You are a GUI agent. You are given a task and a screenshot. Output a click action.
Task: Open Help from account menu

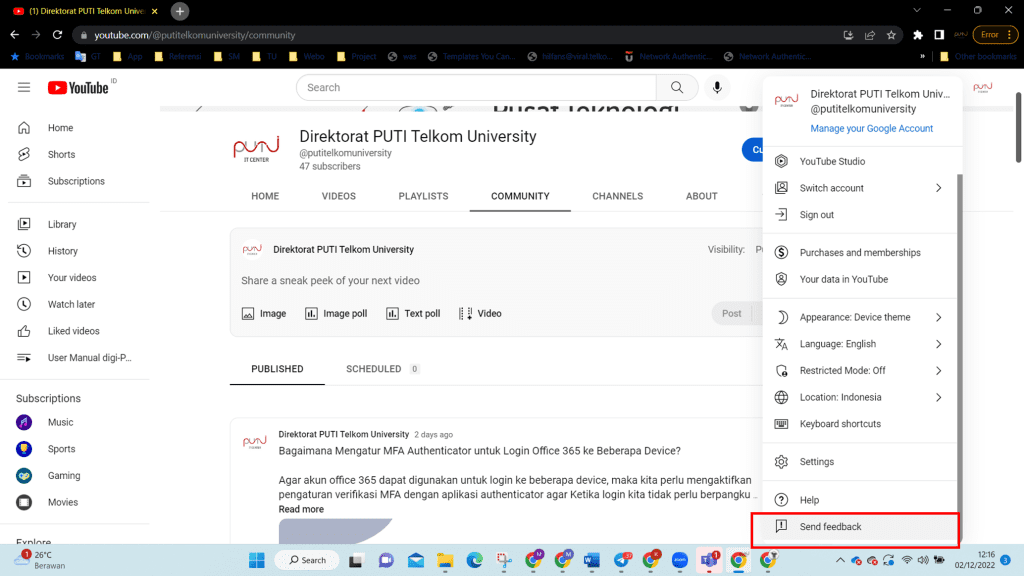859,500
